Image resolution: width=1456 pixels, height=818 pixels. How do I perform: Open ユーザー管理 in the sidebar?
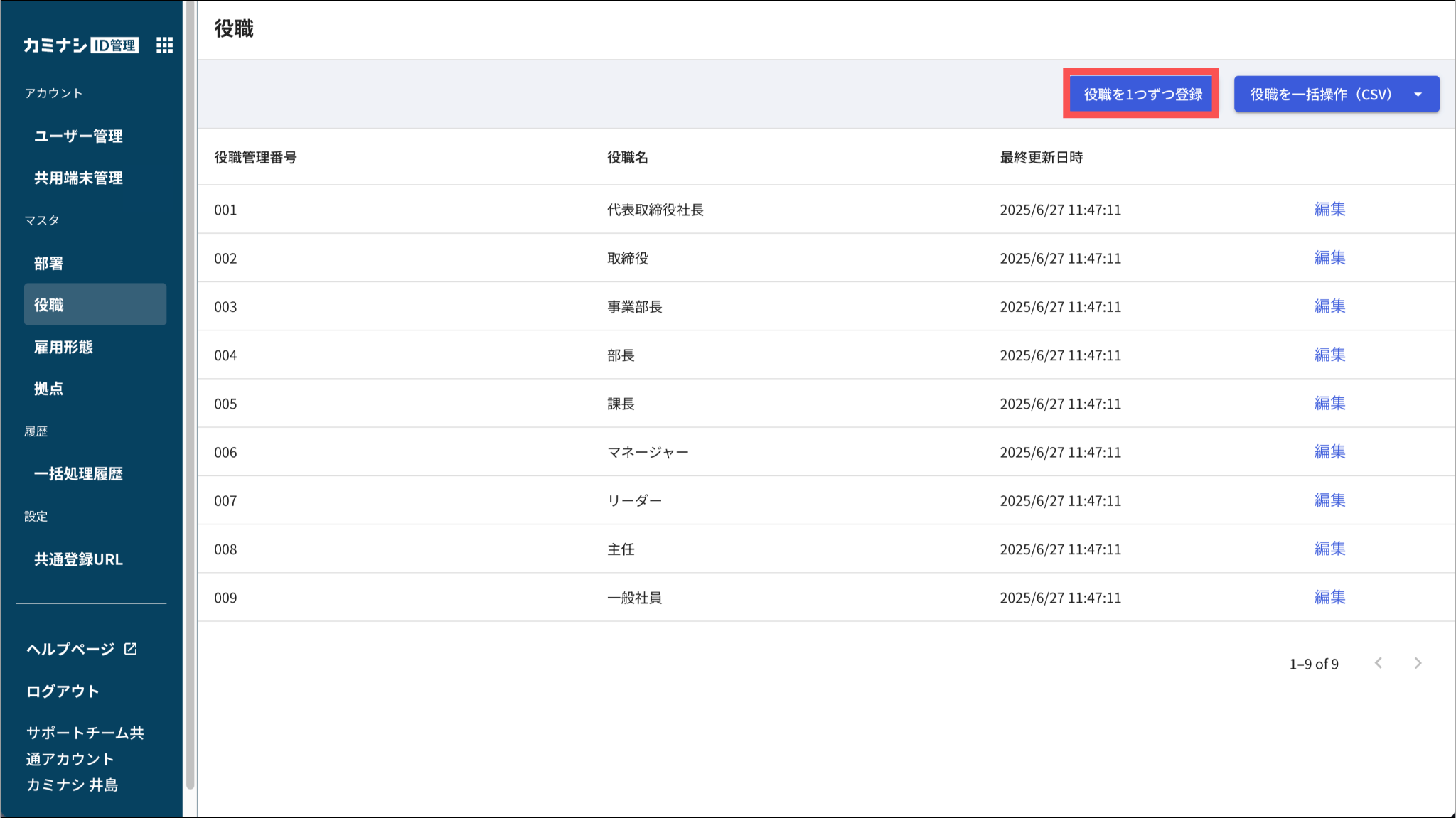(x=78, y=136)
